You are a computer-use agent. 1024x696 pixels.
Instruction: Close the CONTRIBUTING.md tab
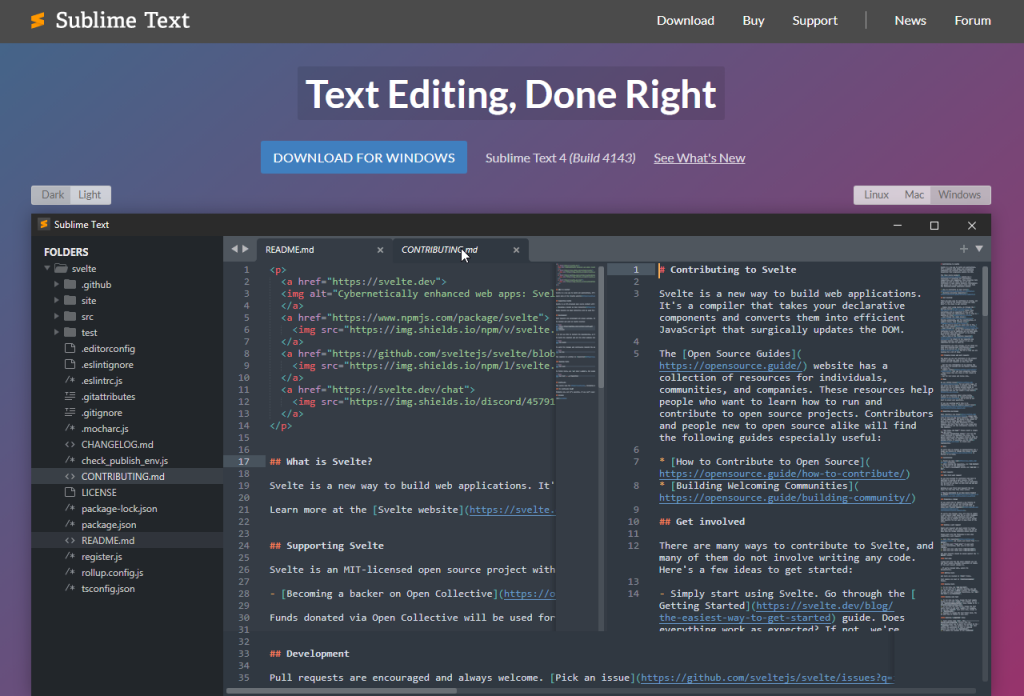pyautogui.click(x=516, y=250)
